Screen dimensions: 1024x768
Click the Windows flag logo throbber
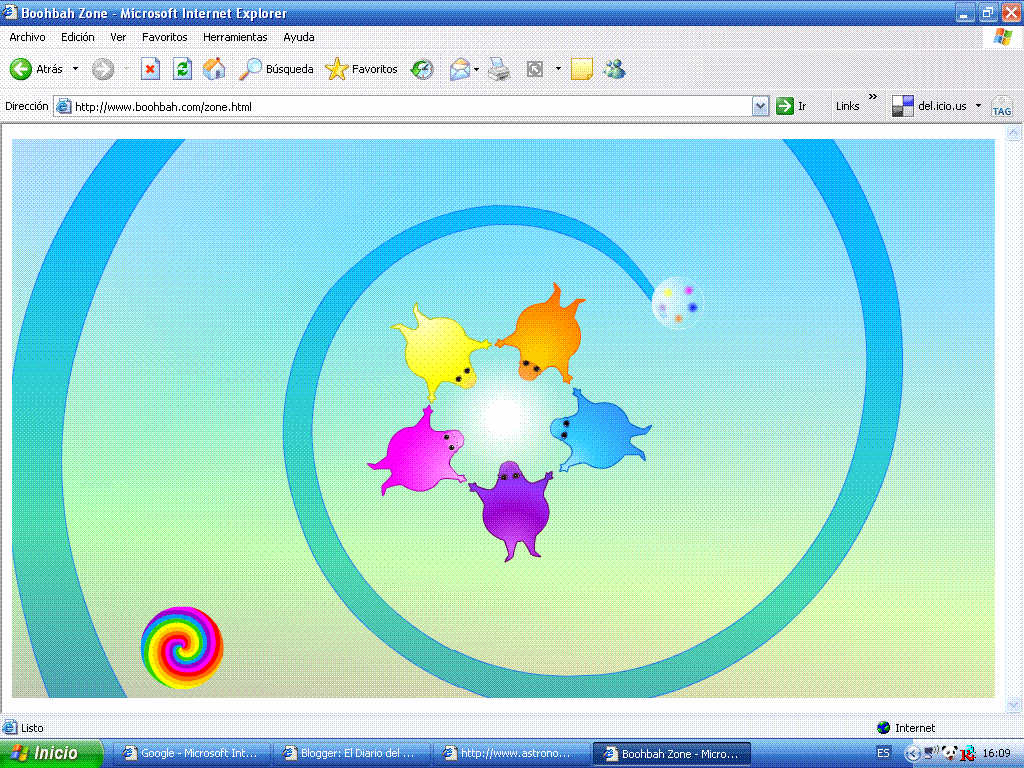point(1002,37)
